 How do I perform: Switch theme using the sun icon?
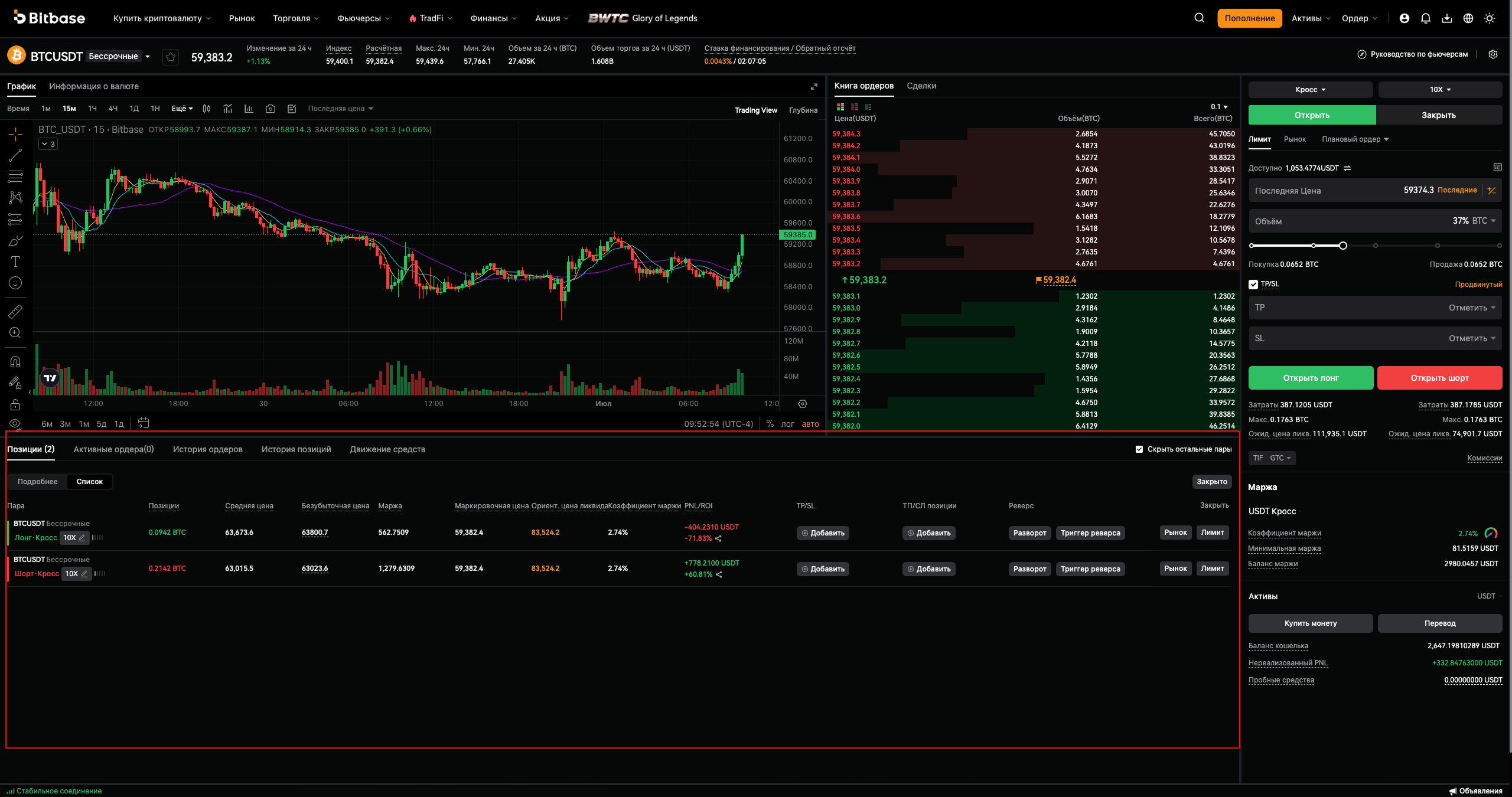coord(1490,18)
